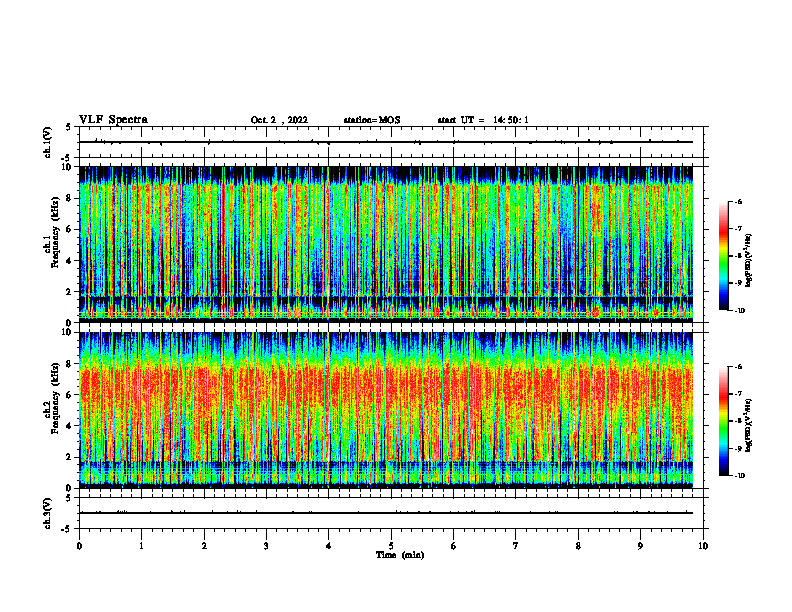Click the 'ch.1(V)' waveform axis label
Screen dimensions: 792x612
tap(47, 142)
